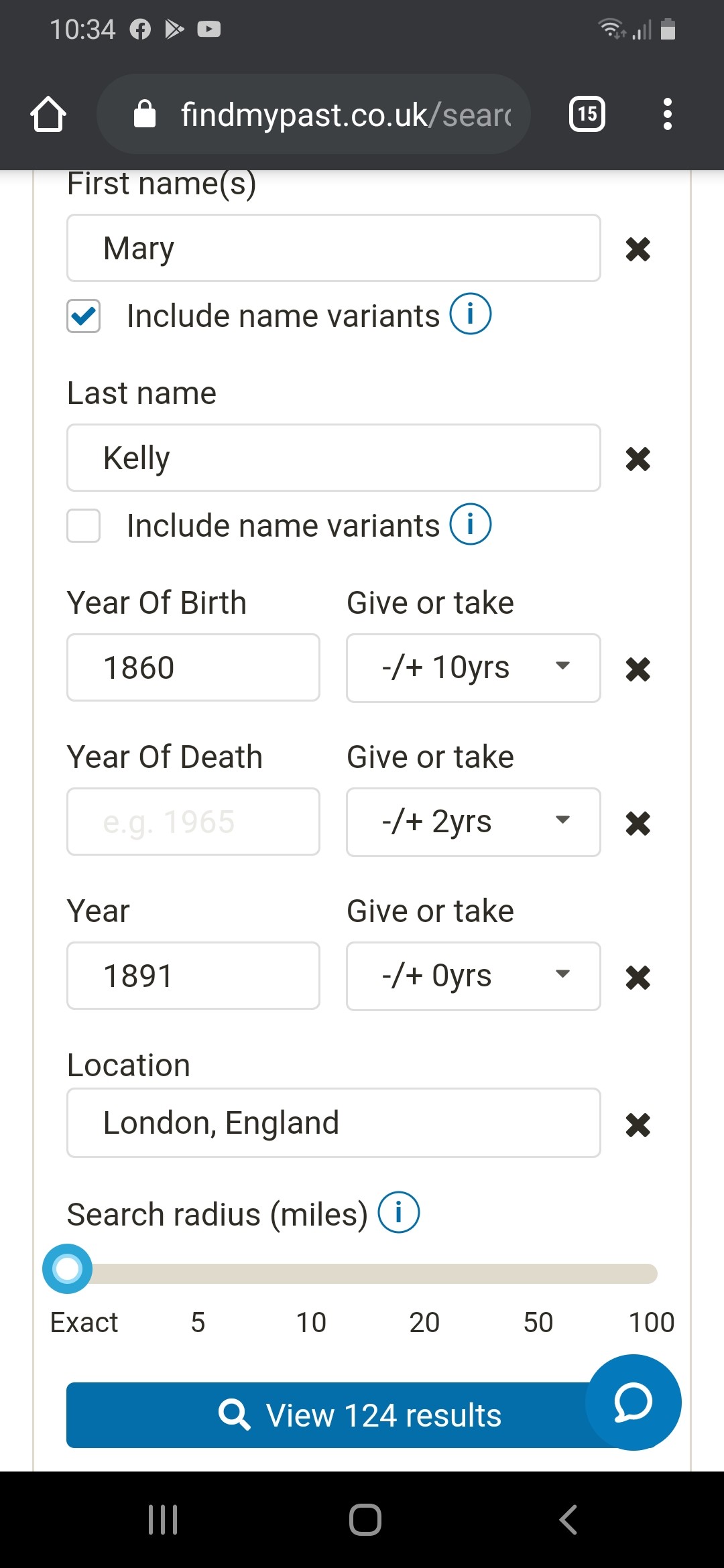
Task: Show info about Search radius
Action: [399, 1212]
